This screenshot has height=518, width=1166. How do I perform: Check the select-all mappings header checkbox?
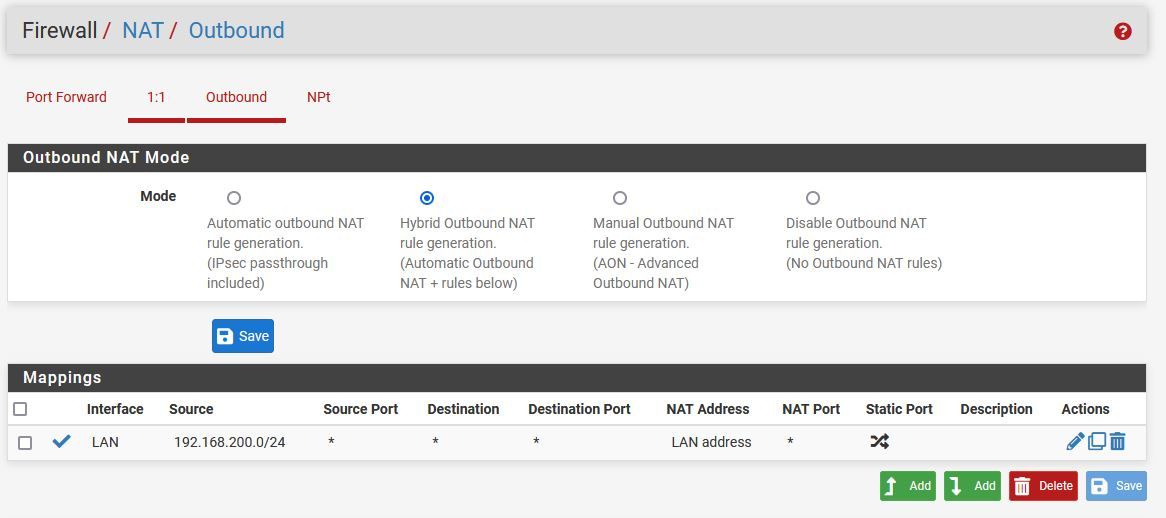[20, 409]
